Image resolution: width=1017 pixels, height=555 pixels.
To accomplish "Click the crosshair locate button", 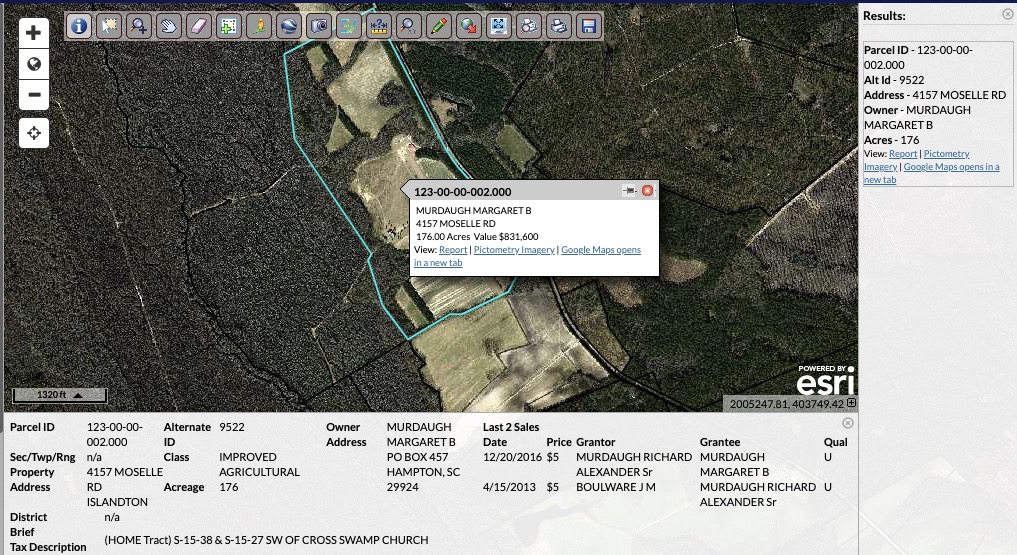I will coord(34,133).
